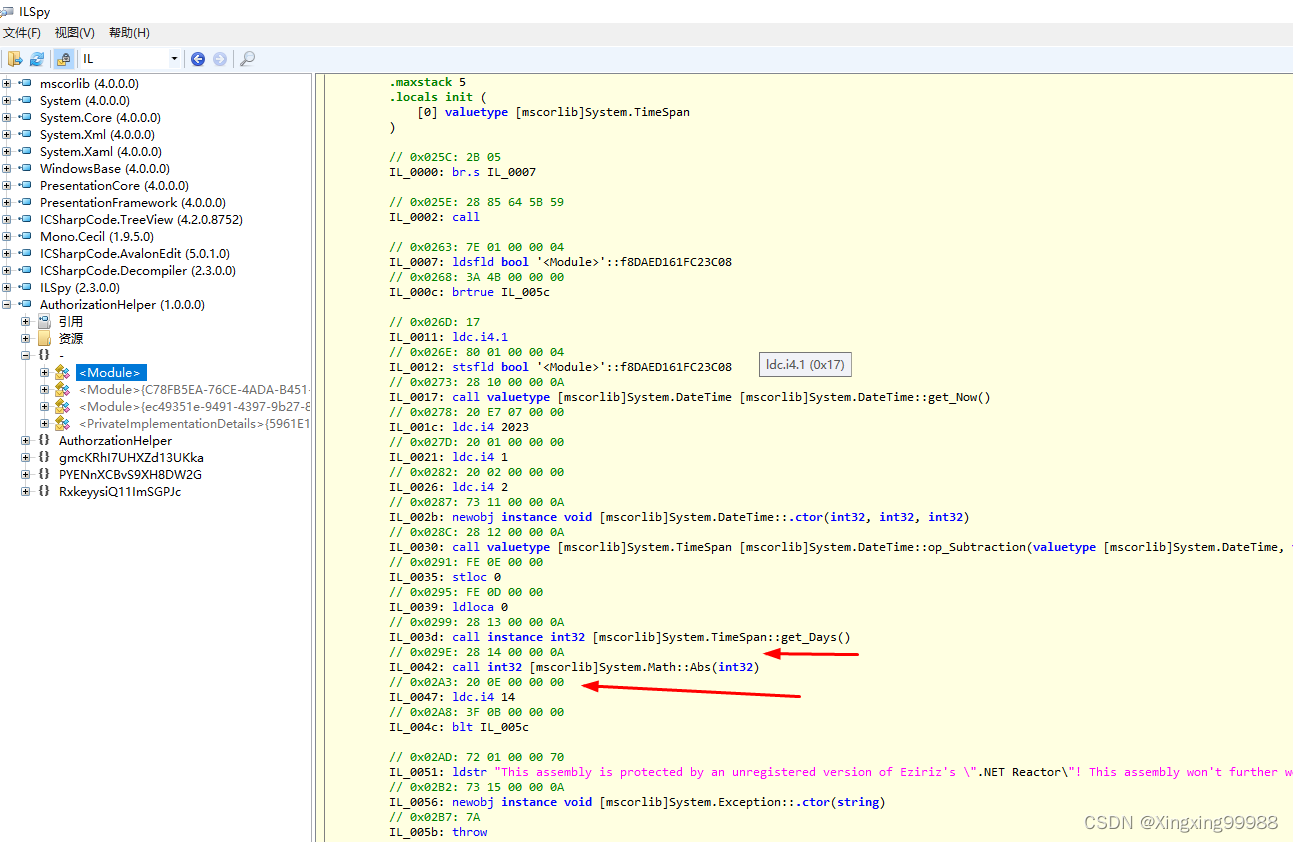The height and width of the screenshot is (842, 1293).
Task: Open the 帮助(H) menu
Action: click(128, 32)
